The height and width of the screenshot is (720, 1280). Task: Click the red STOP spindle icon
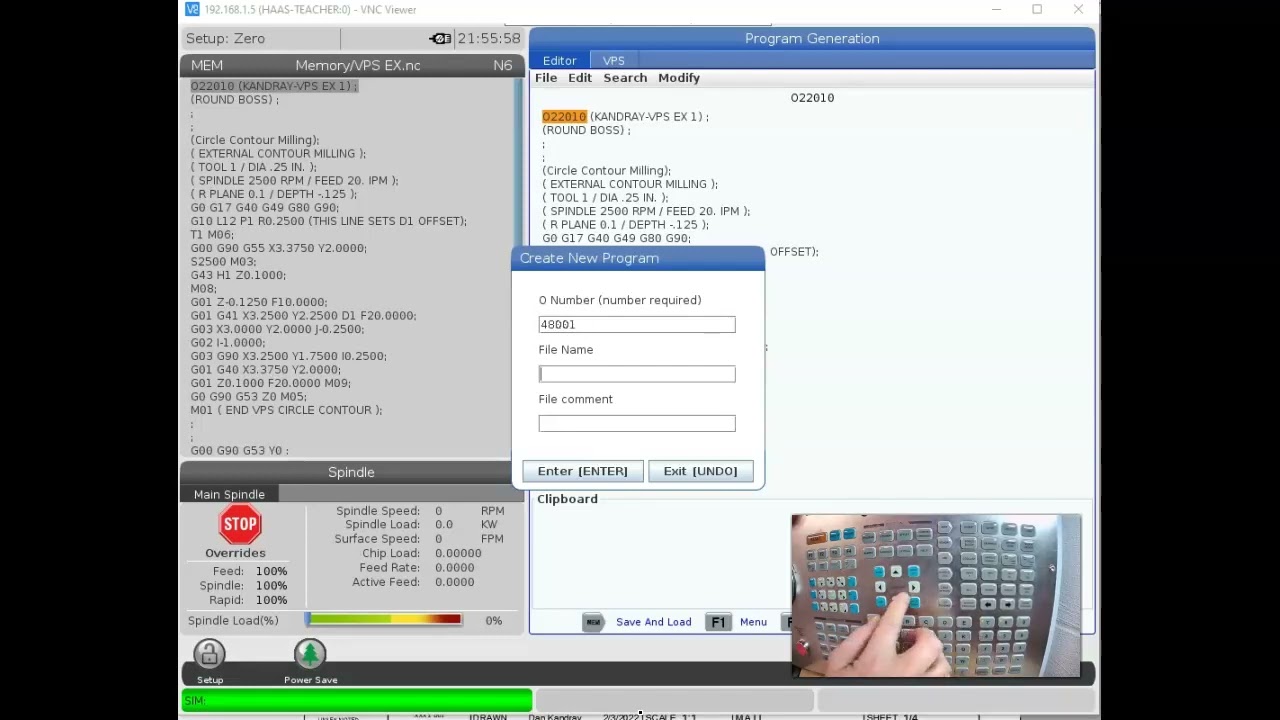tap(240, 524)
